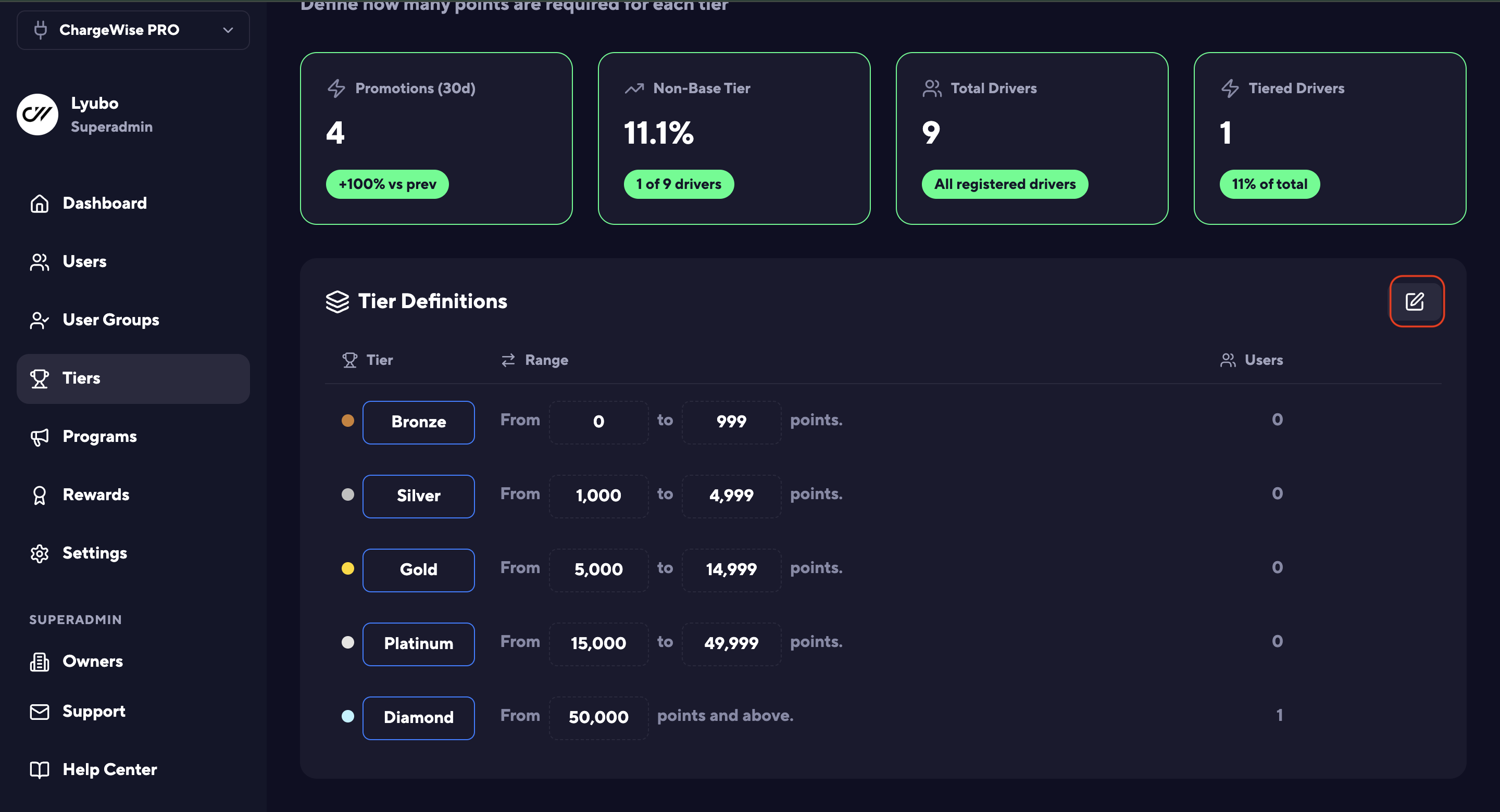The height and width of the screenshot is (812, 1500).
Task: Click the Help Center book icon
Action: (40, 769)
